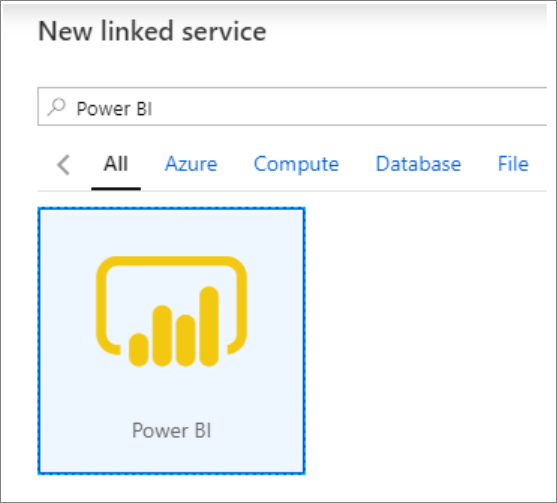Click the New linked service heading
Viewport: 557px width, 503px height.
coord(152,31)
